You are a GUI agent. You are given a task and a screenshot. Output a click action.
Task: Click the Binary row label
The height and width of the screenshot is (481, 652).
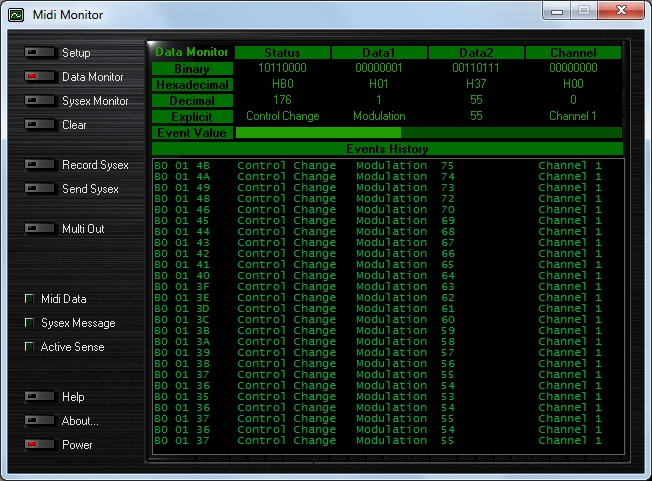coord(192,69)
